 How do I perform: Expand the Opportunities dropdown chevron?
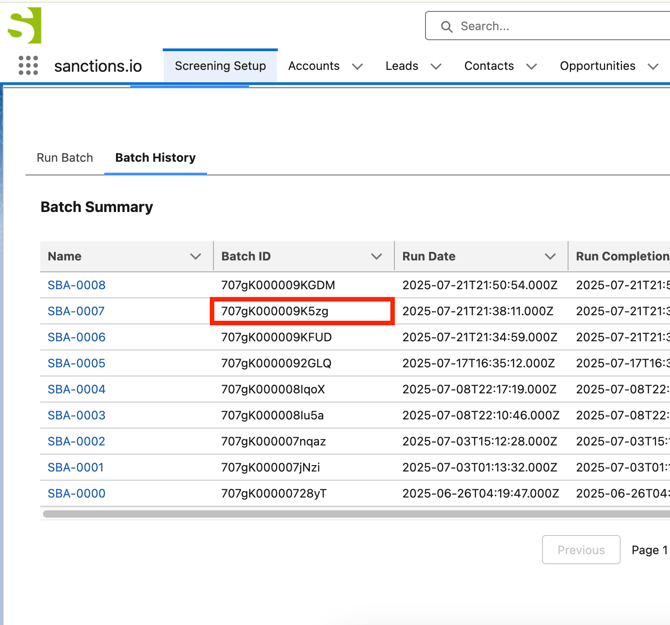coord(652,66)
